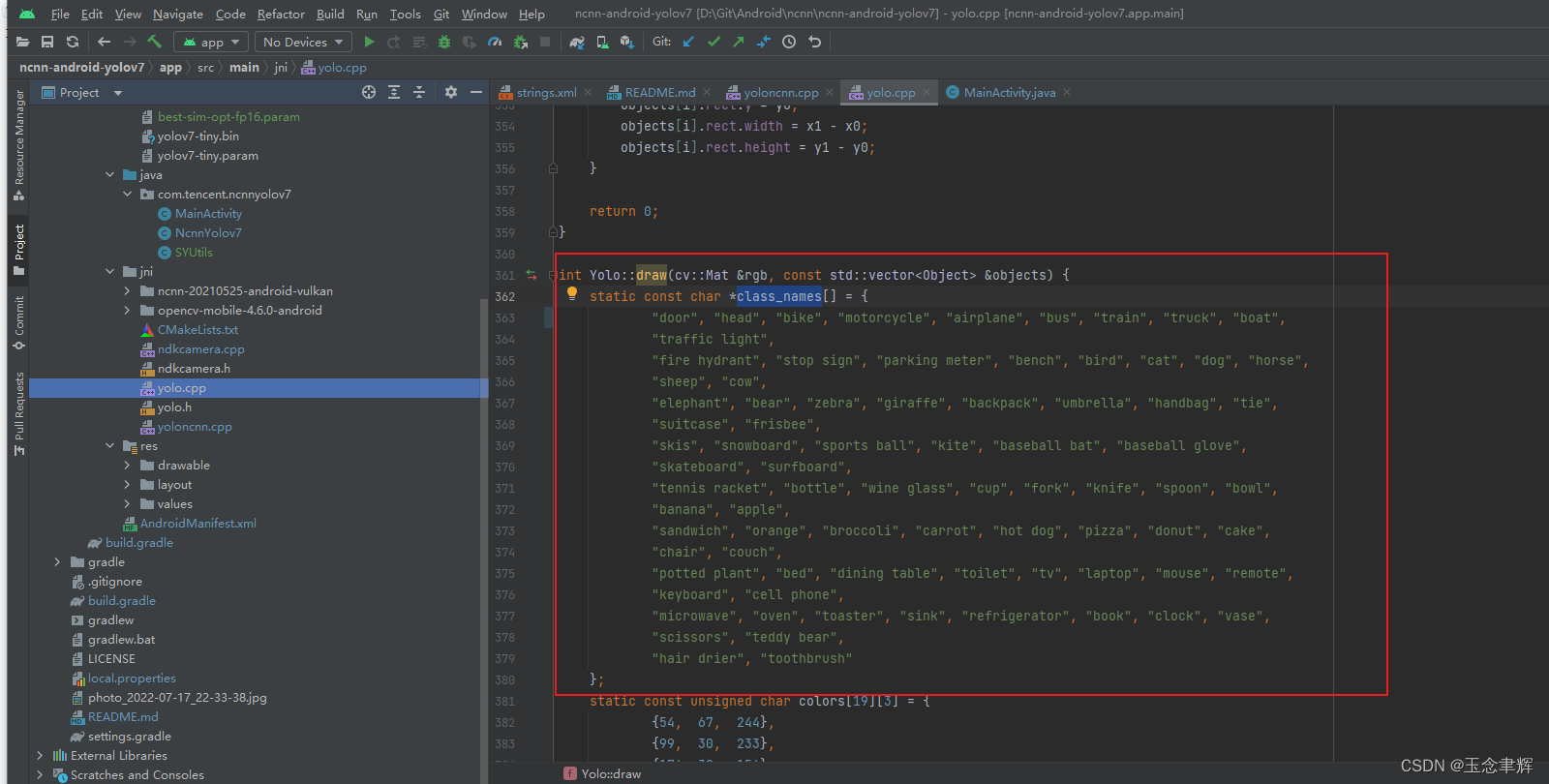This screenshot has height=784, width=1549.
Task: Sync files with the refresh icon
Action: (73, 42)
